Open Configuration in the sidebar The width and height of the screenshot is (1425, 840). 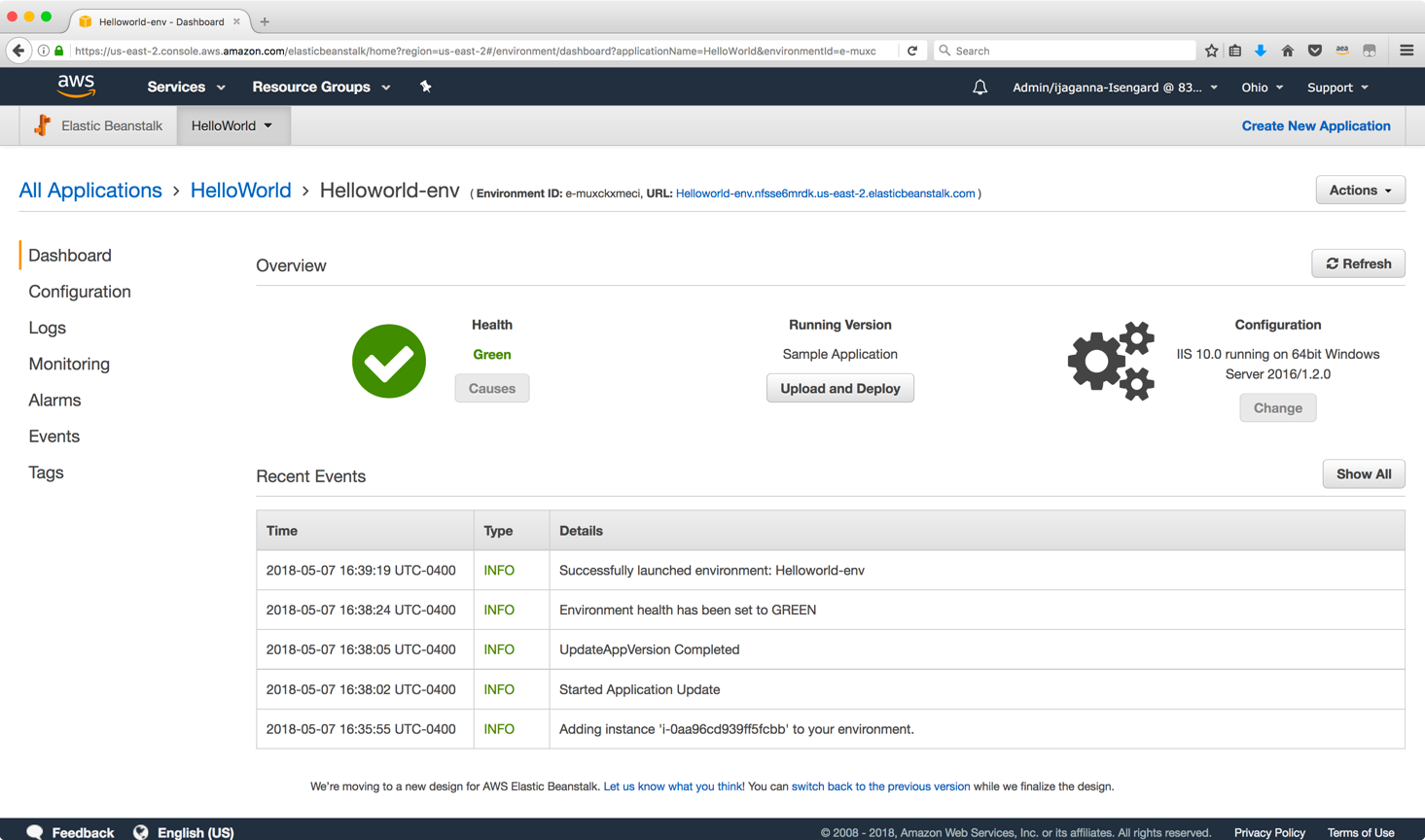click(80, 292)
